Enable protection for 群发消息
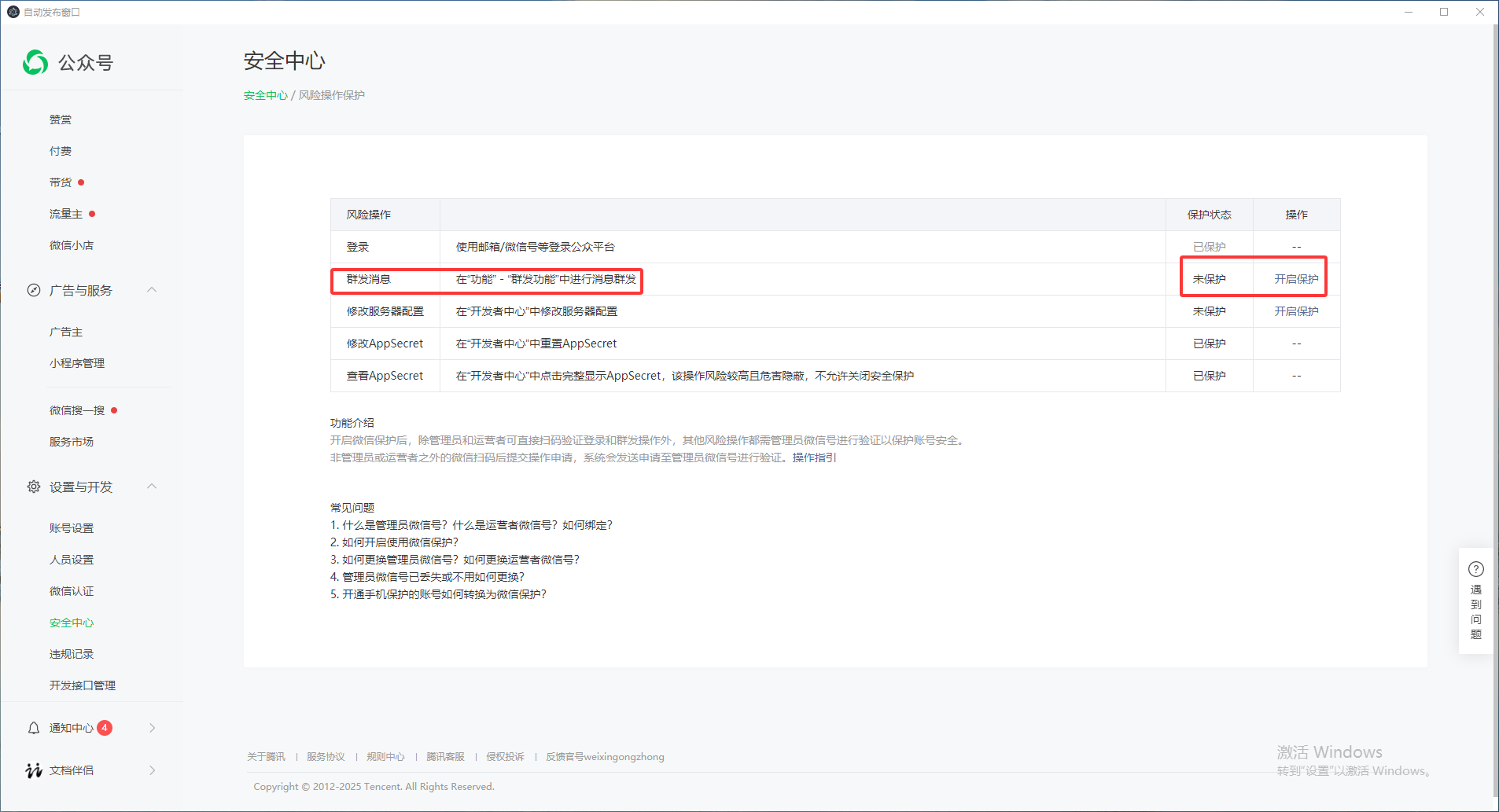This screenshot has width=1499, height=812. [1295, 278]
